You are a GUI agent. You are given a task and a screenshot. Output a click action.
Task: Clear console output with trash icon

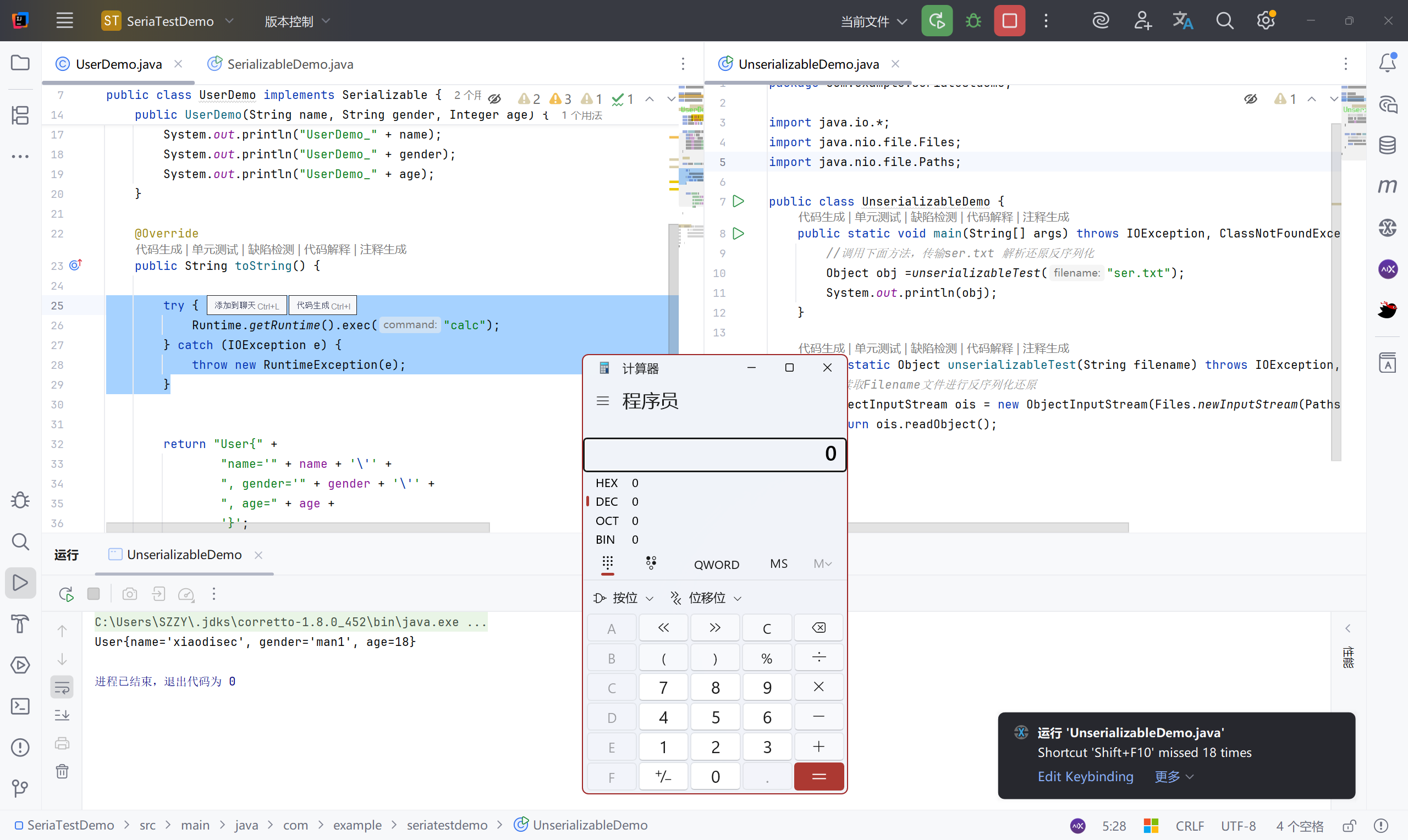(x=62, y=771)
